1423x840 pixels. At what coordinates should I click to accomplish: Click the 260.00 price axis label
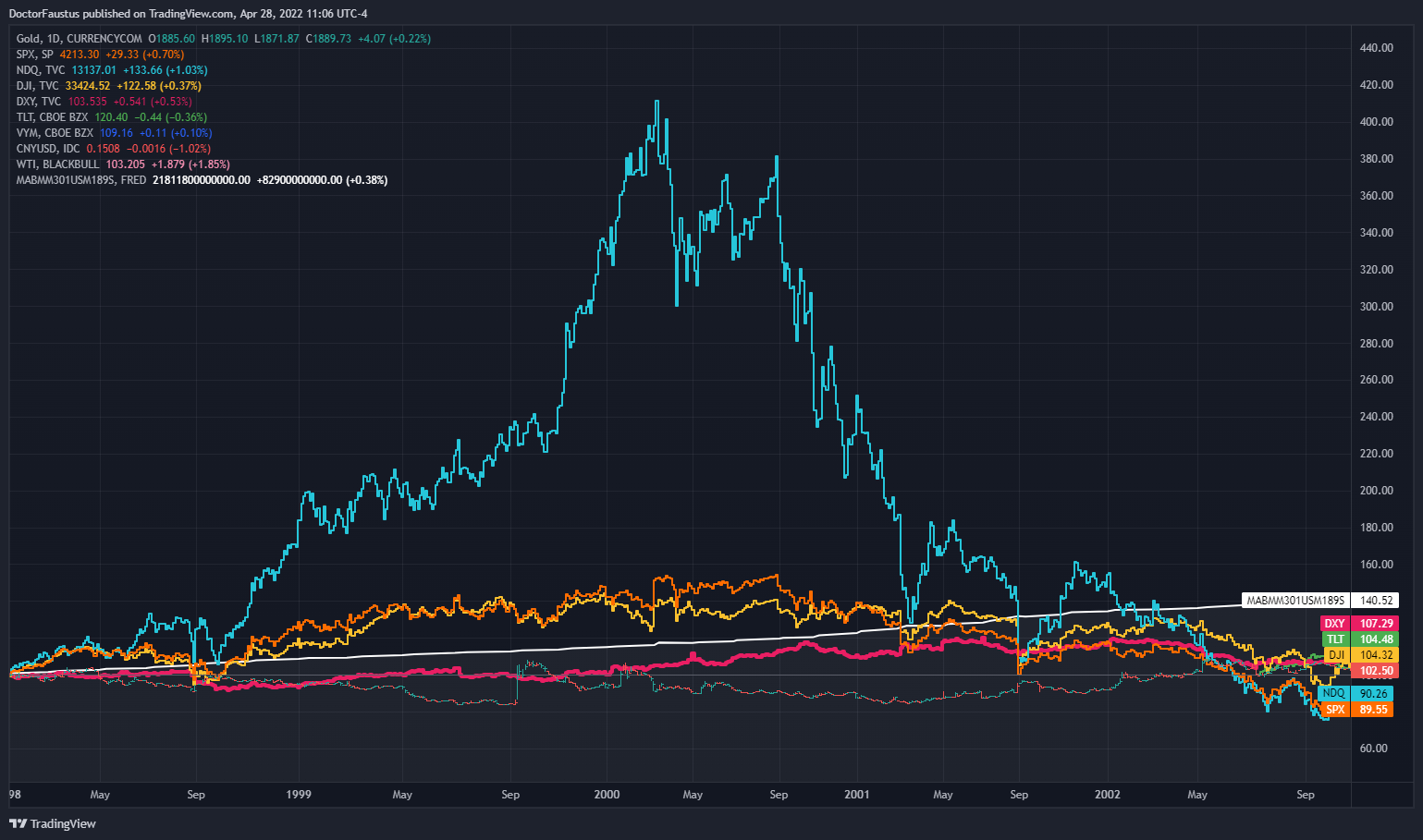1376,380
